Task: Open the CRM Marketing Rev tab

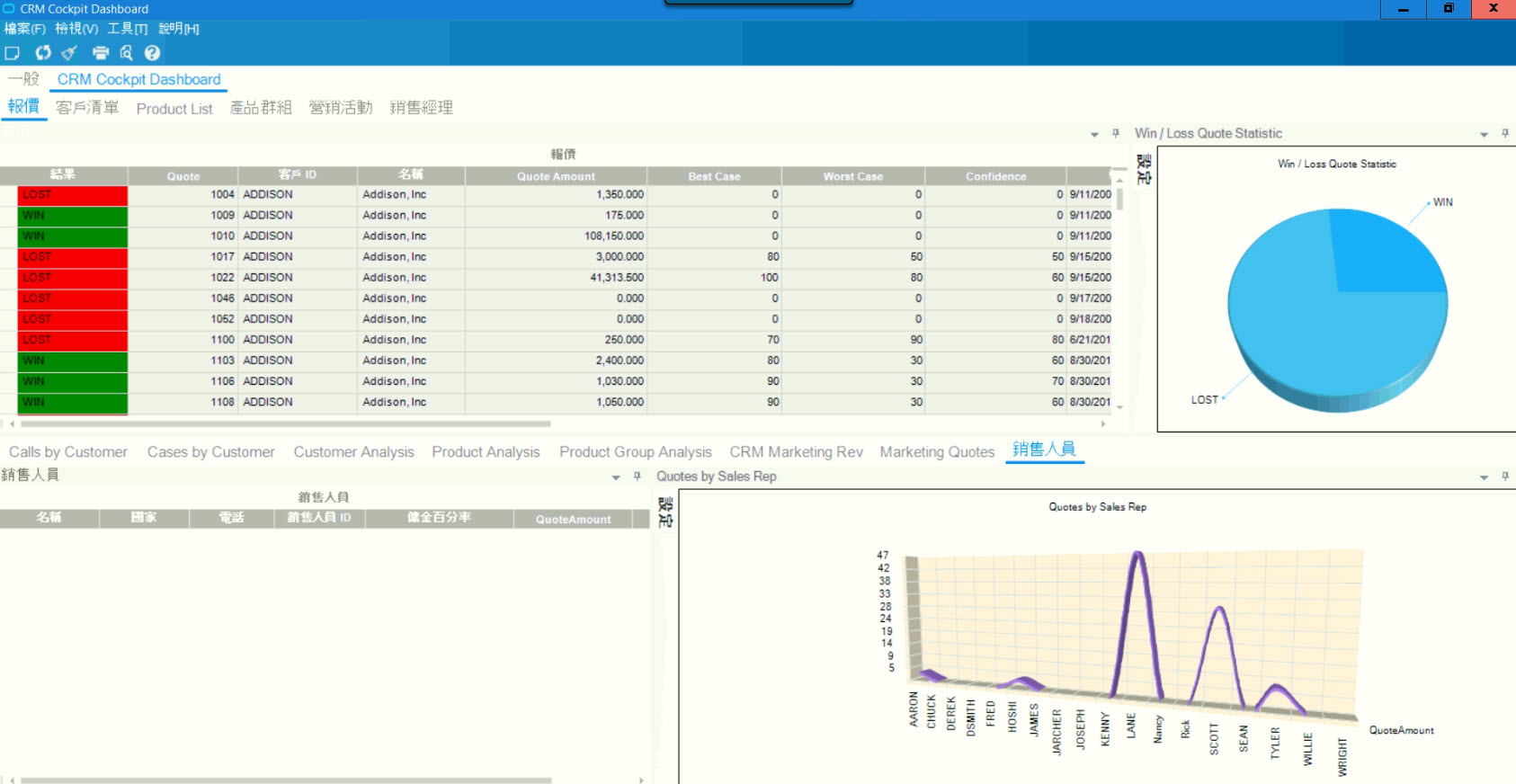Action: [796, 452]
